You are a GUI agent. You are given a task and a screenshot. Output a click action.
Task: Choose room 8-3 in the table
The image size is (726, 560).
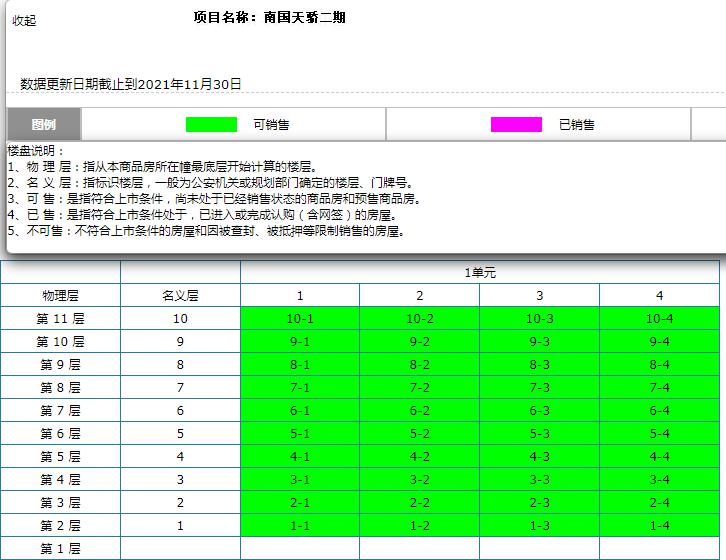539,365
